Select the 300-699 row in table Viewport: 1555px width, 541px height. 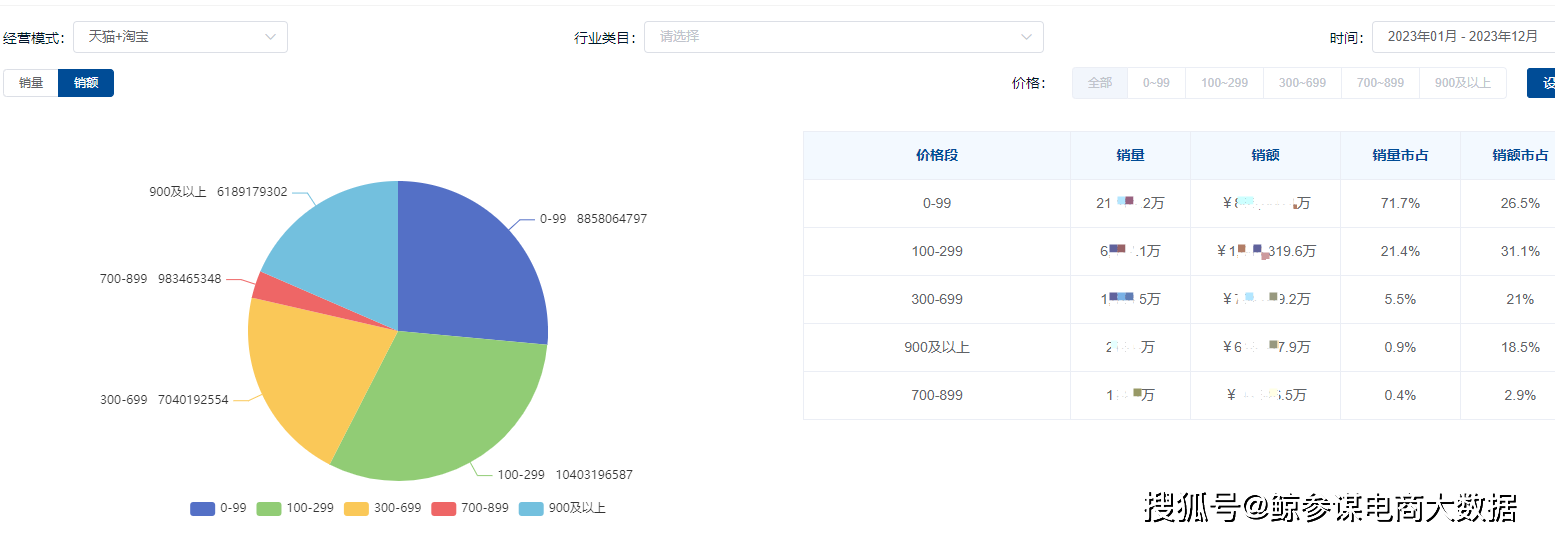tap(1179, 300)
